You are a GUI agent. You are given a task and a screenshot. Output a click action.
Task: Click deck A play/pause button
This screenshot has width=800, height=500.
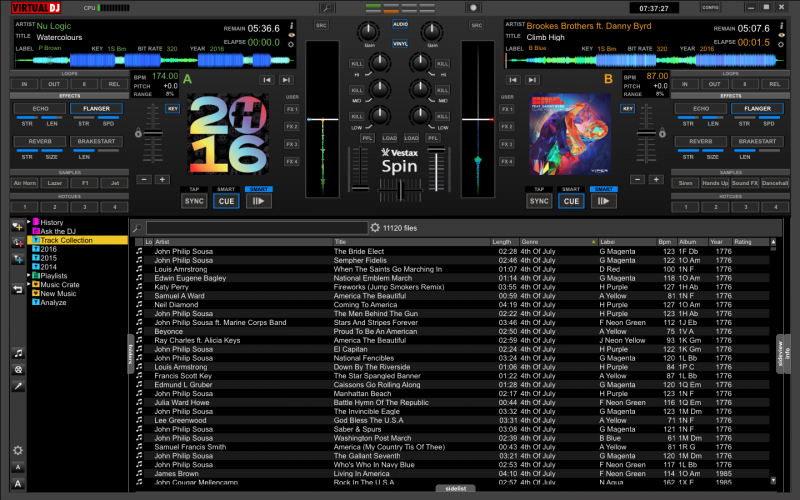tap(258, 201)
